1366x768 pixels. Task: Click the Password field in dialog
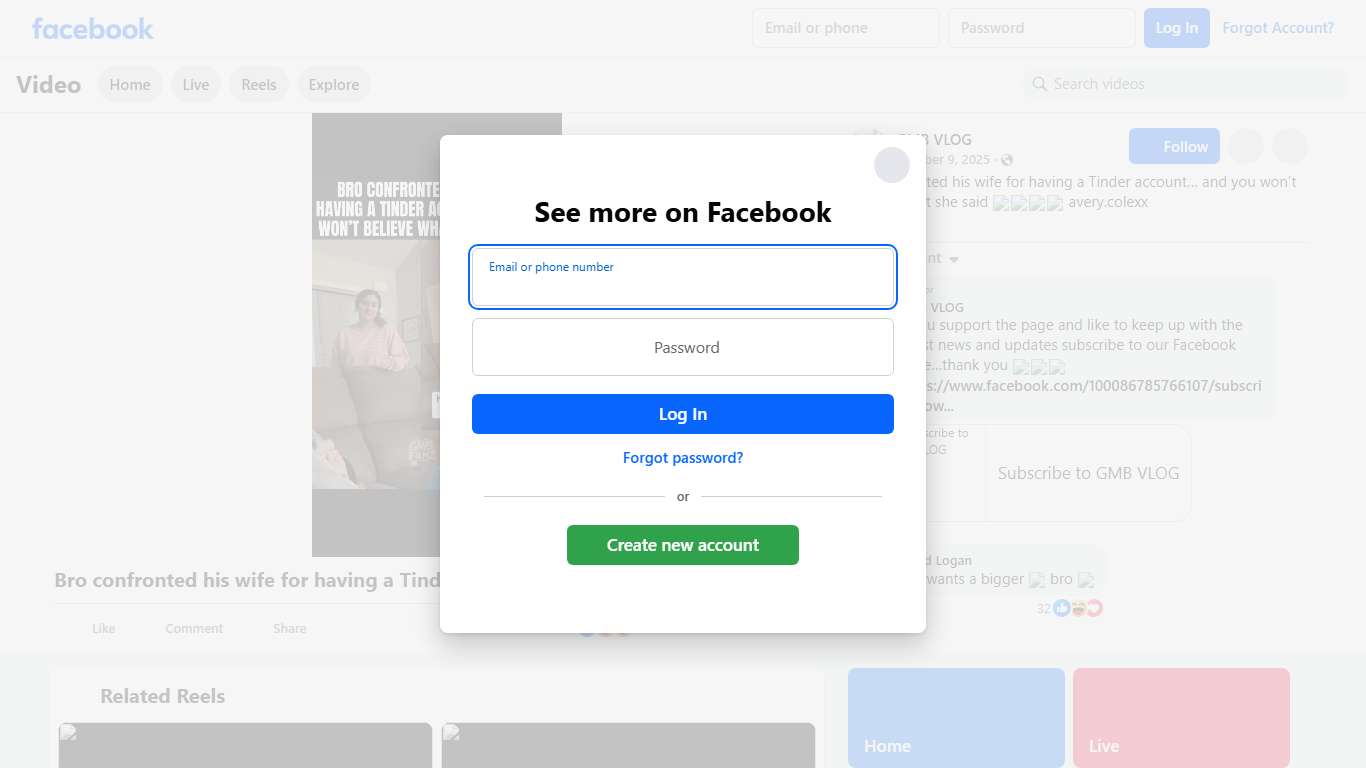[x=683, y=347]
